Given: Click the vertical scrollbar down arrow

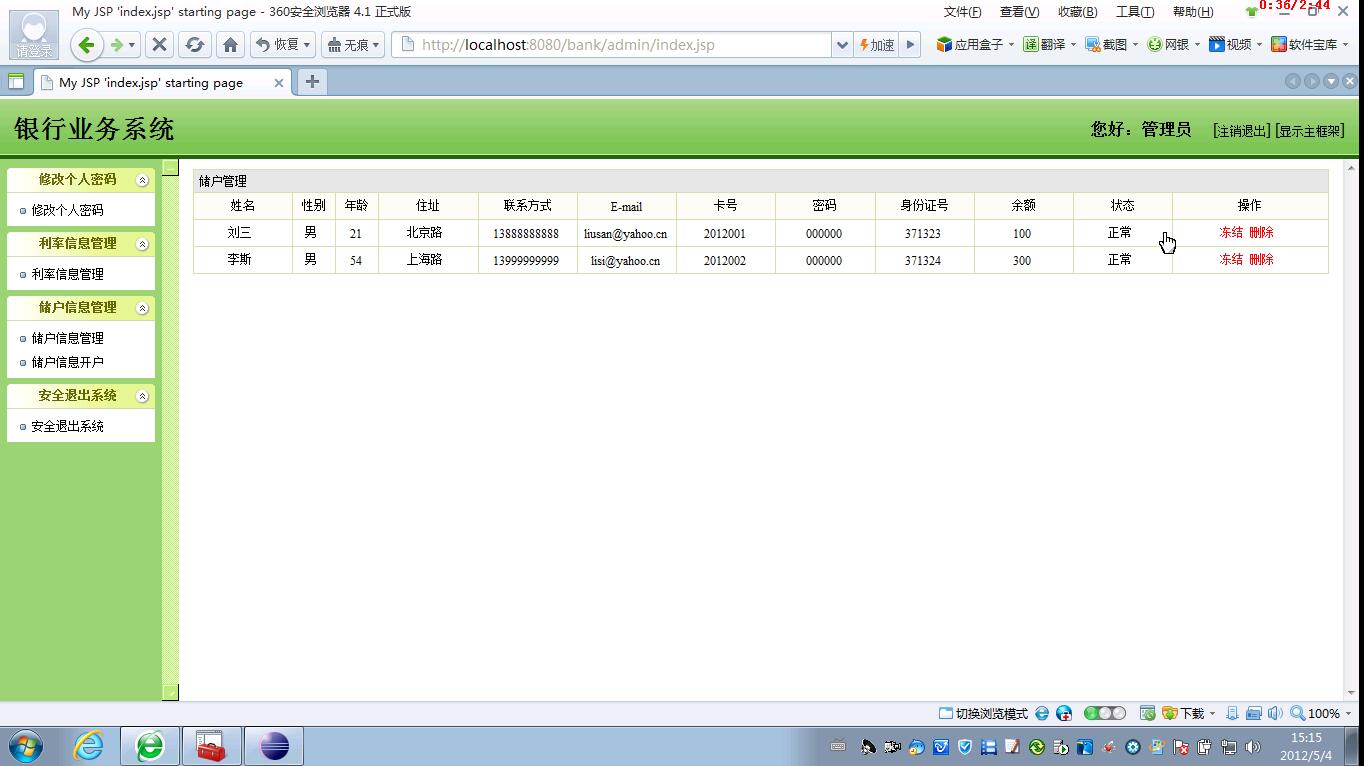Looking at the screenshot, I should 1352,692.
